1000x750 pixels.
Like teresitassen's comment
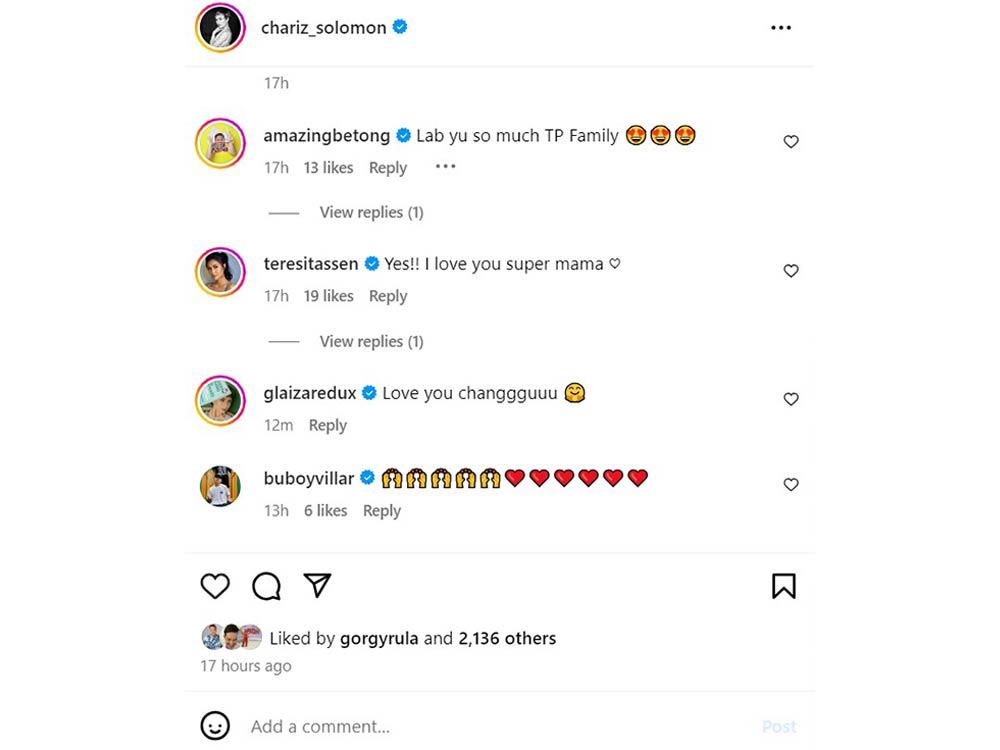[x=791, y=271]
